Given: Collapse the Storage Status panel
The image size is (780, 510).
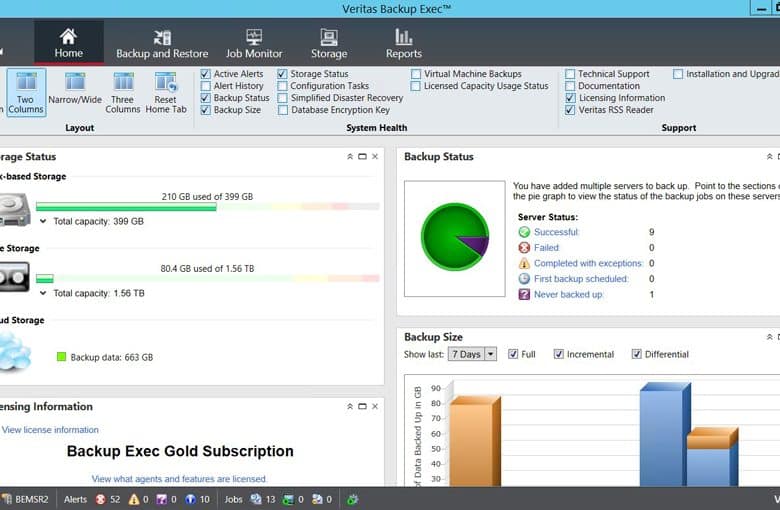Looking at the screenshot, I should (350, 156).
